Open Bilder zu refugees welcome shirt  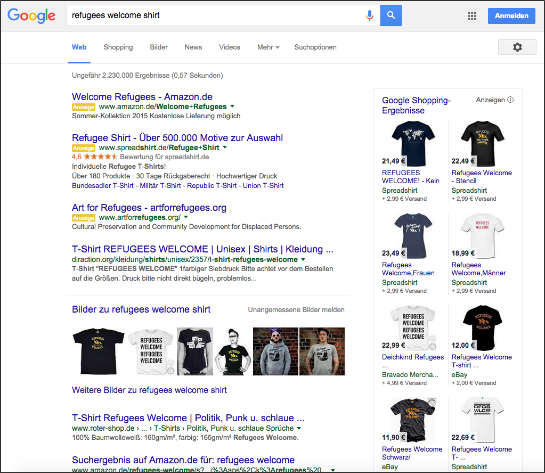coord(141,309)
